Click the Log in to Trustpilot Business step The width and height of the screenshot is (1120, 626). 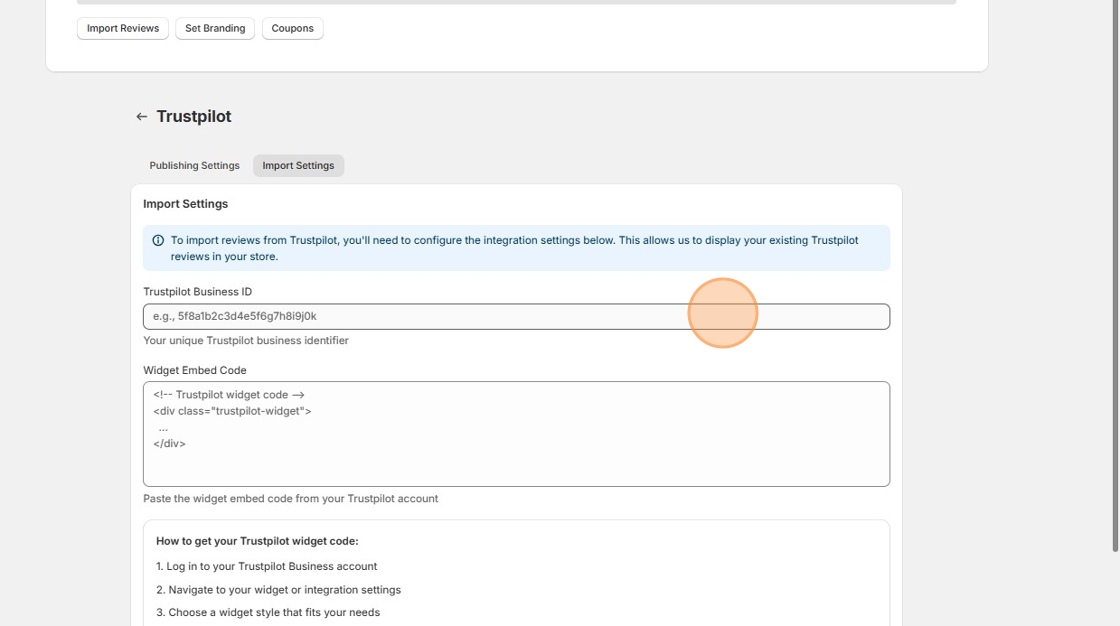[x=266, y=566]
